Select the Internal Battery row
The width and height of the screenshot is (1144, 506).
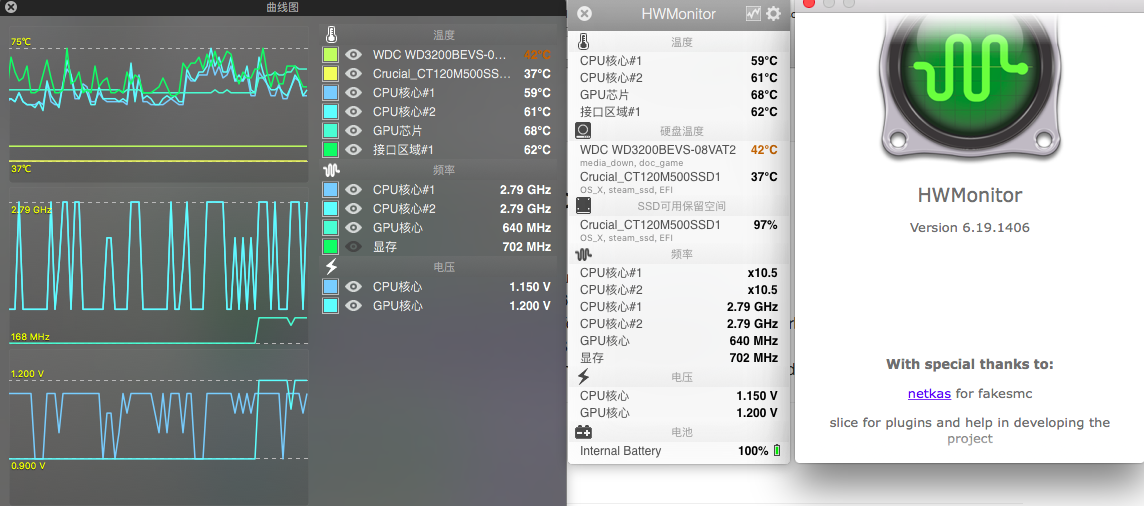(x=679, y=451)
